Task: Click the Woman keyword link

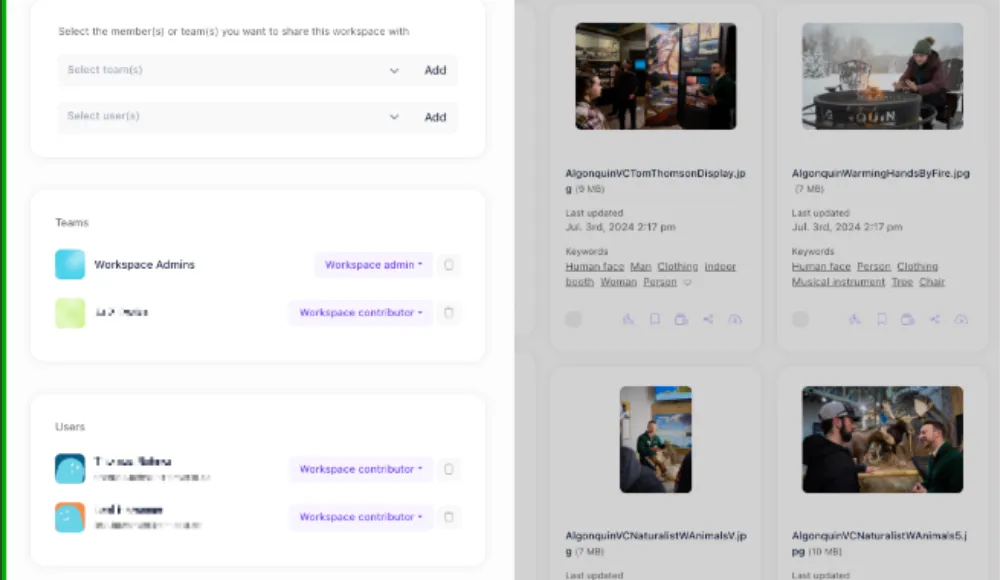Action: 618,281
